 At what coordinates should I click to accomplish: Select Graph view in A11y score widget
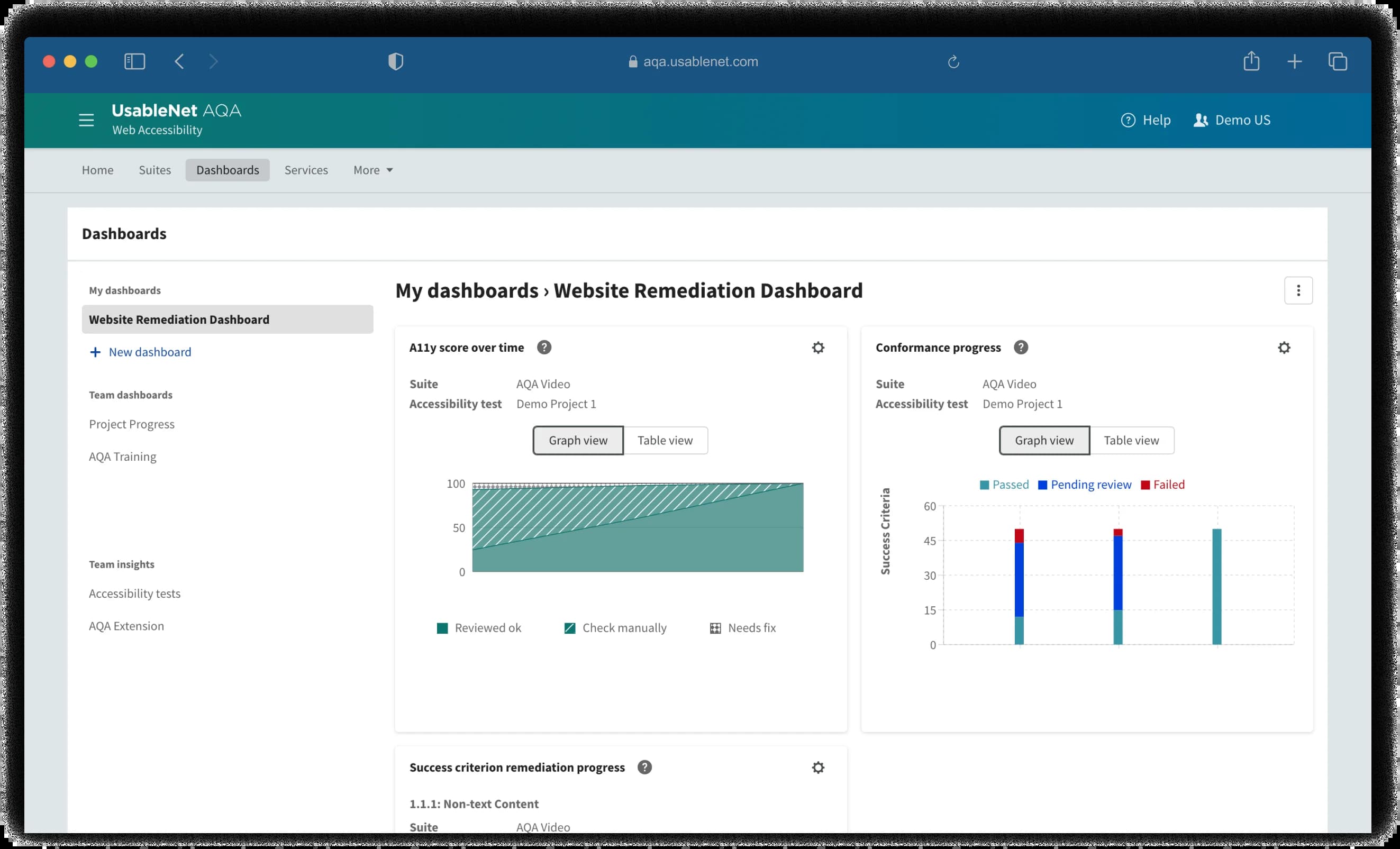578,440
